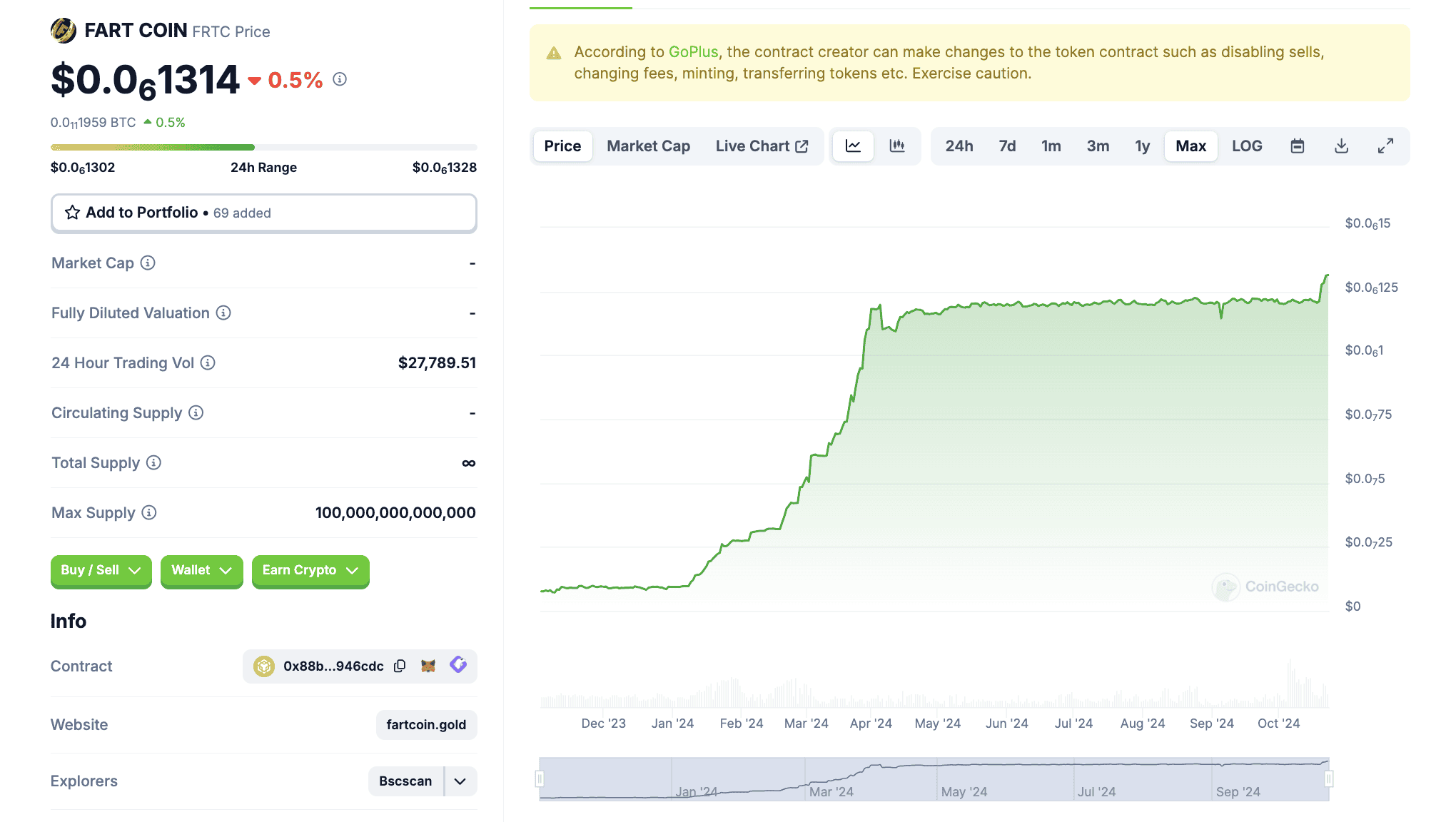Click the purple wallet icon beside contract
1456x822 pixels.
[x=458, y=665]
